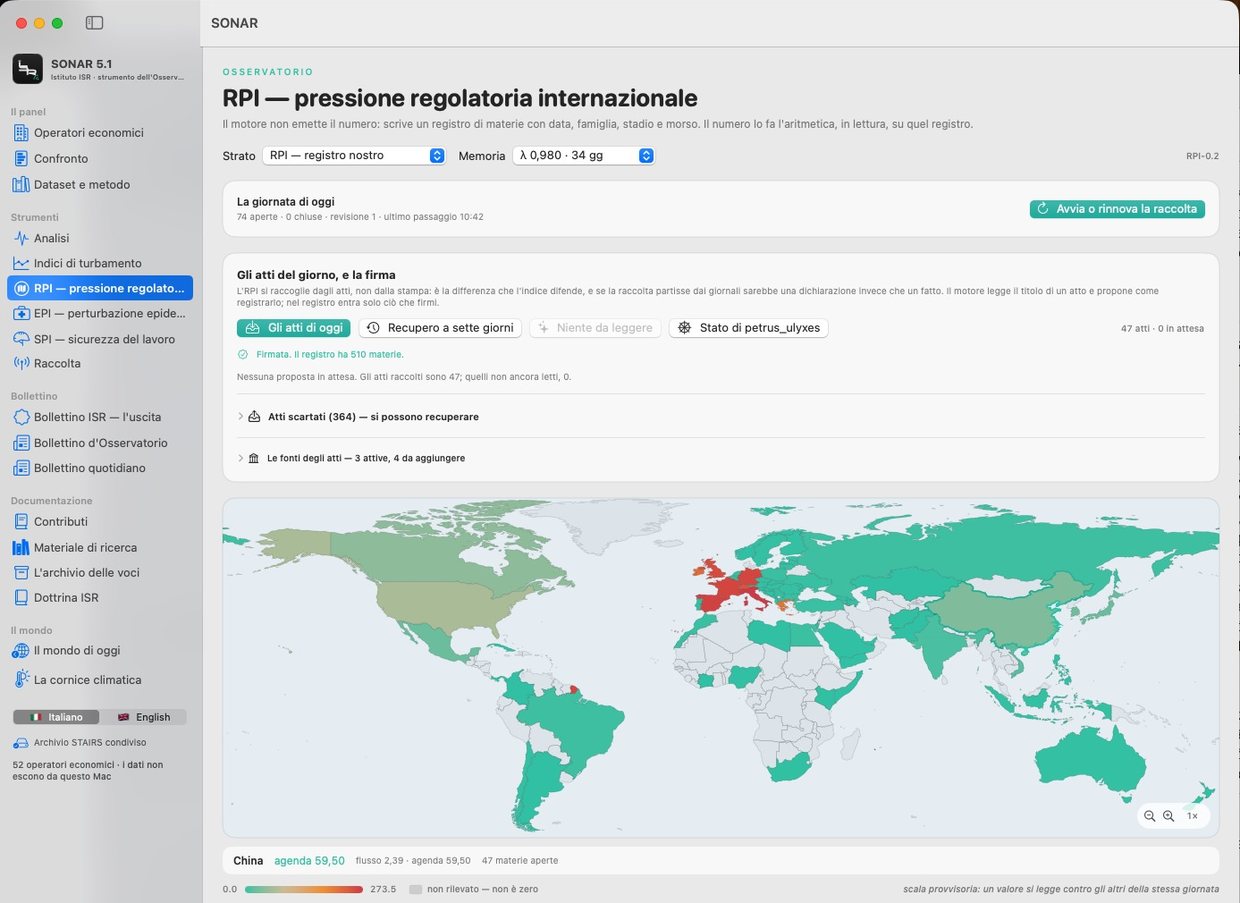This screenshot has width=1240, height=903.
Task: Click Recupero a sette giorni button
Action: pyautogui.click(x=440, y=328)
